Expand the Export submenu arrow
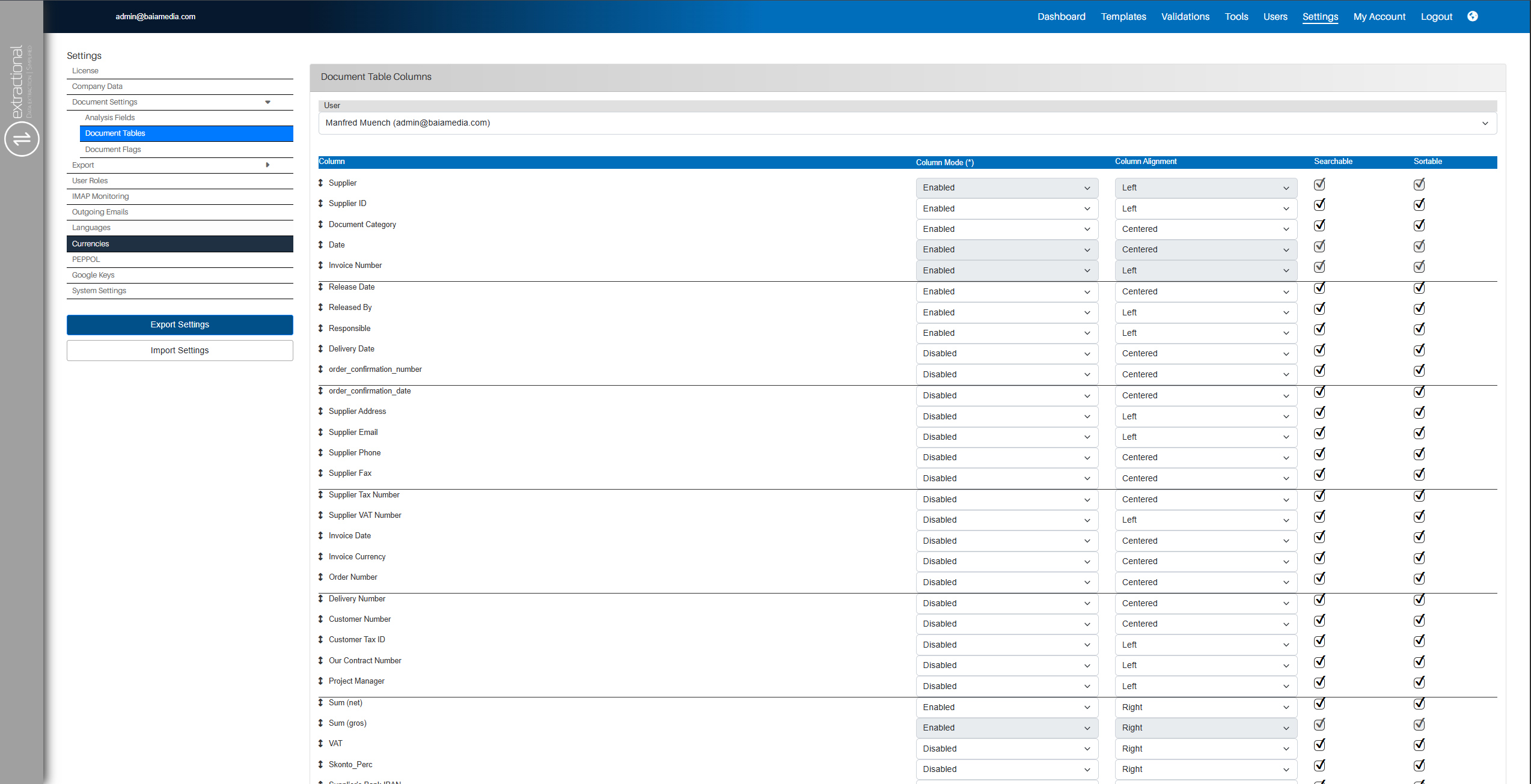Screen dimensions: 1531x784 267,165
